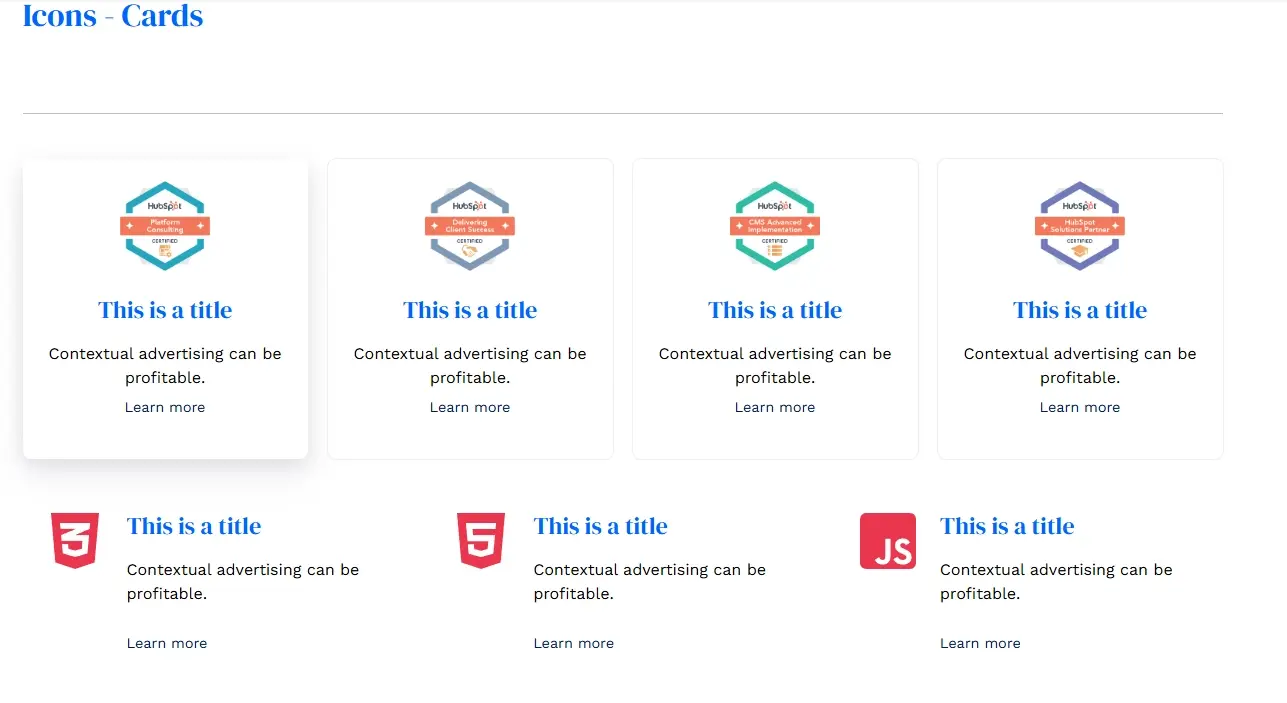
Task: Click the "Icons - Cards" page heading
Action: (x=113, y=16)
